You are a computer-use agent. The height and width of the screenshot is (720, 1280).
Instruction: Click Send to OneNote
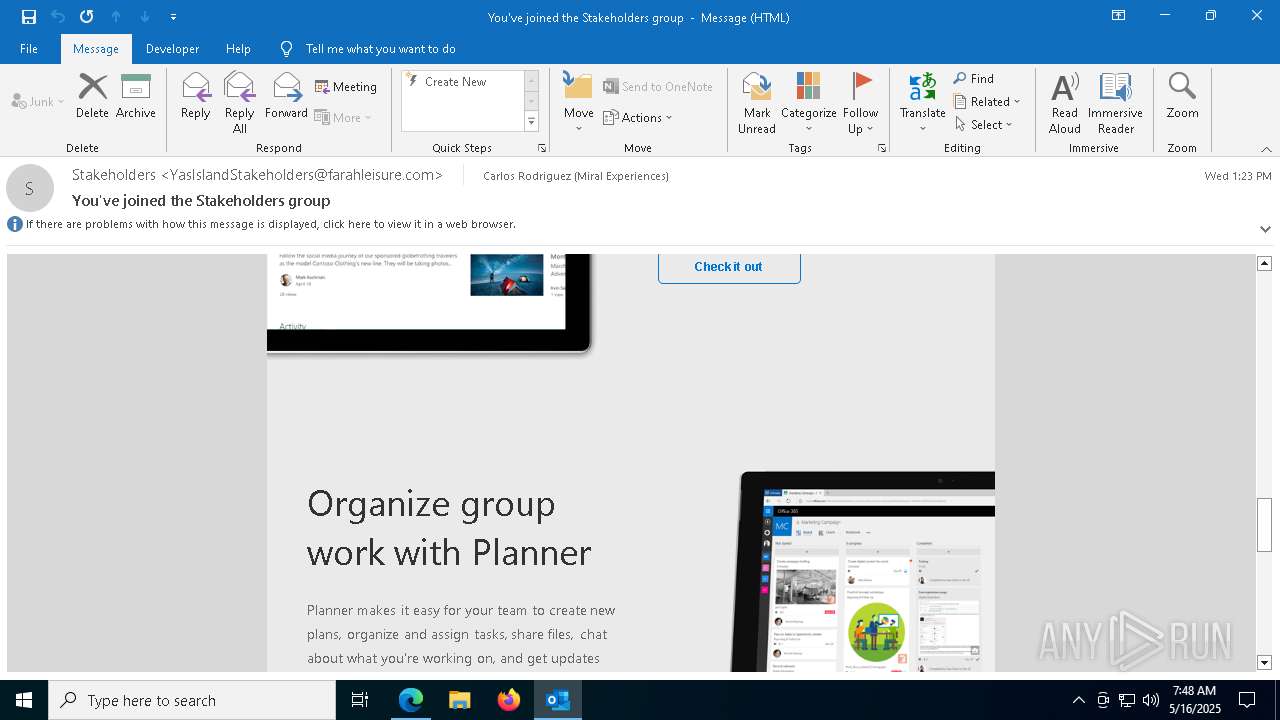click(x=658, y=87)
